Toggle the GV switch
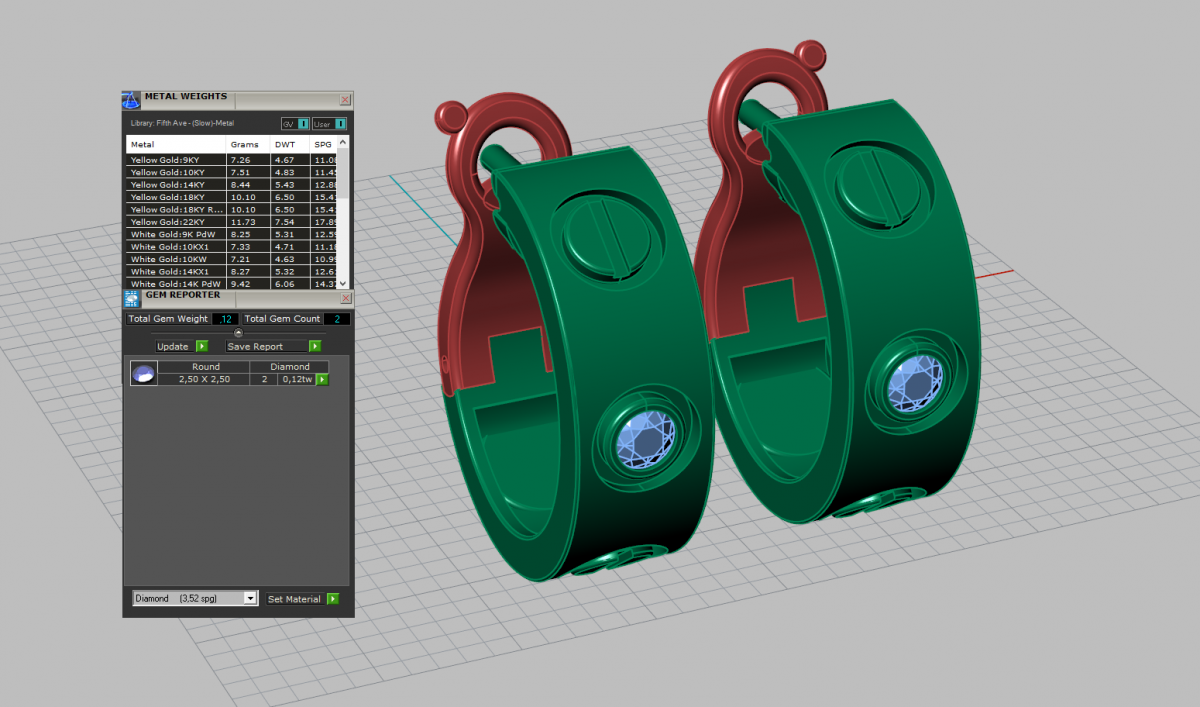Viewport: 1200px width, 707px height. [x=303, y=124]
